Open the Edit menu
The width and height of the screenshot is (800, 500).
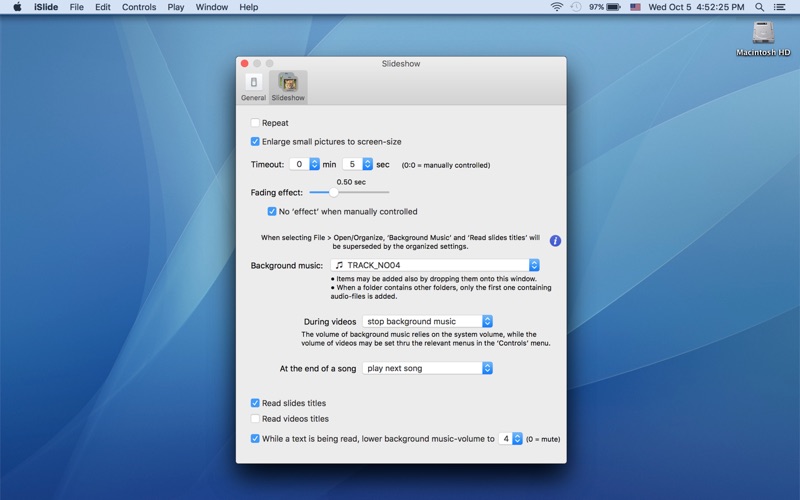click(103, 7)
